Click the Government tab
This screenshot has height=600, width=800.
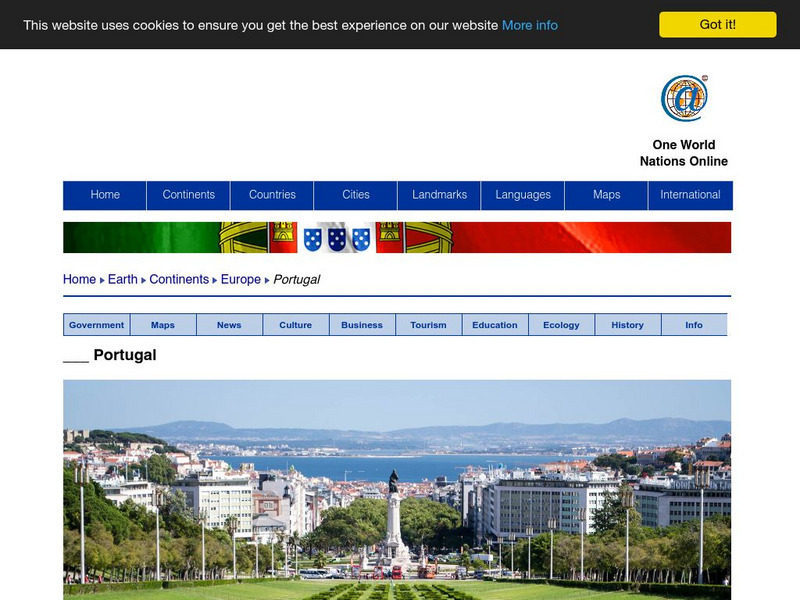point(95,324)
